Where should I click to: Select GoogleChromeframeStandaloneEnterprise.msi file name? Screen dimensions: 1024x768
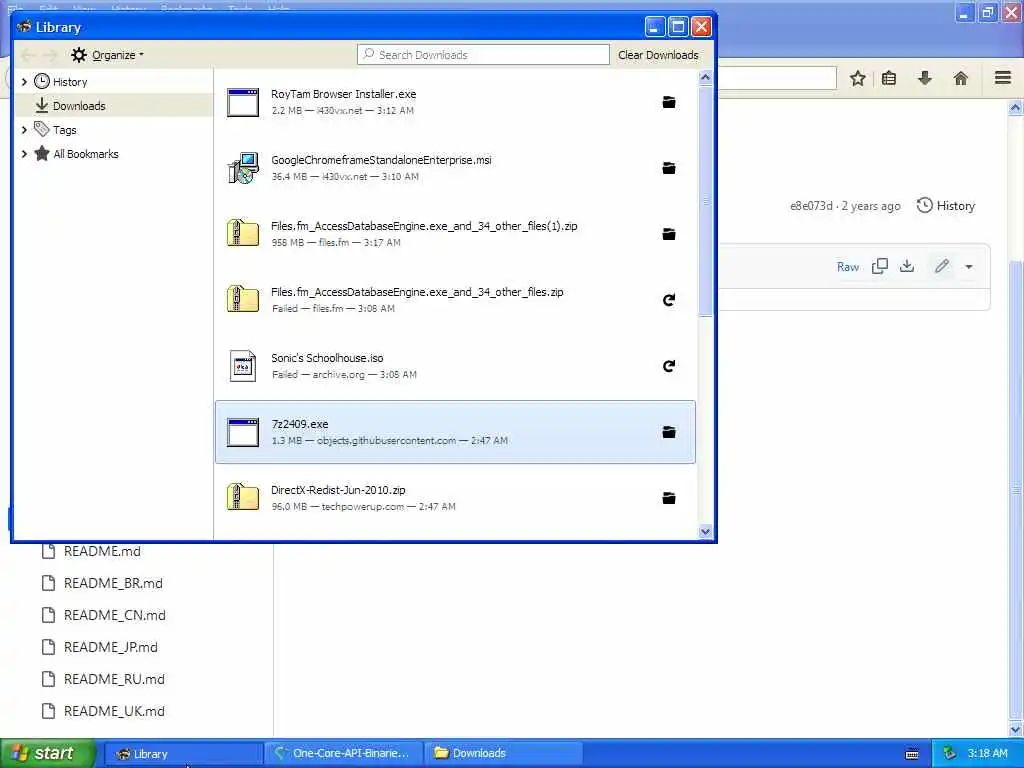[x=381, y=160]
